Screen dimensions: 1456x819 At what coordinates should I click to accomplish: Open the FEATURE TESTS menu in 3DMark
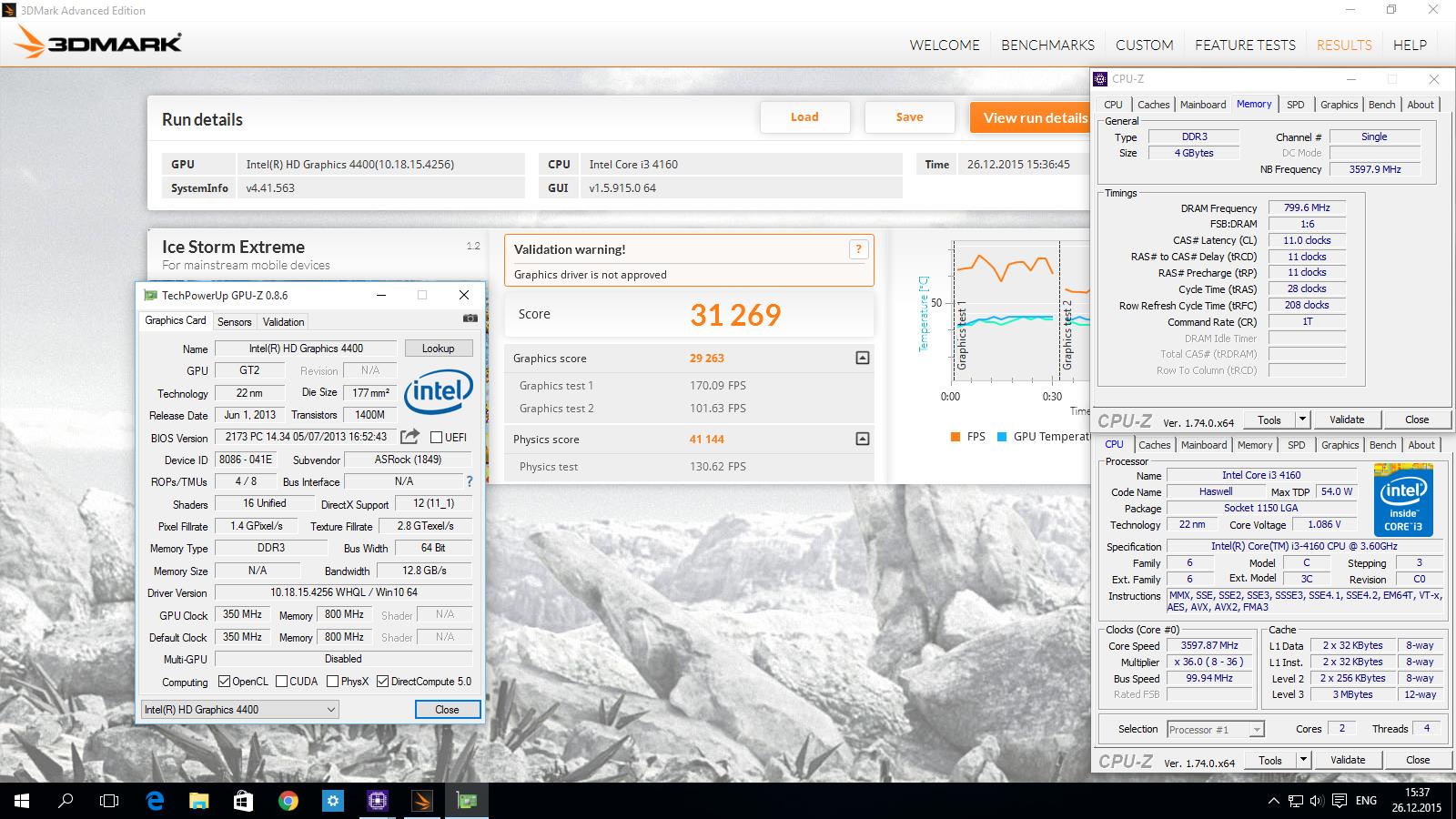pos(1245,45)
